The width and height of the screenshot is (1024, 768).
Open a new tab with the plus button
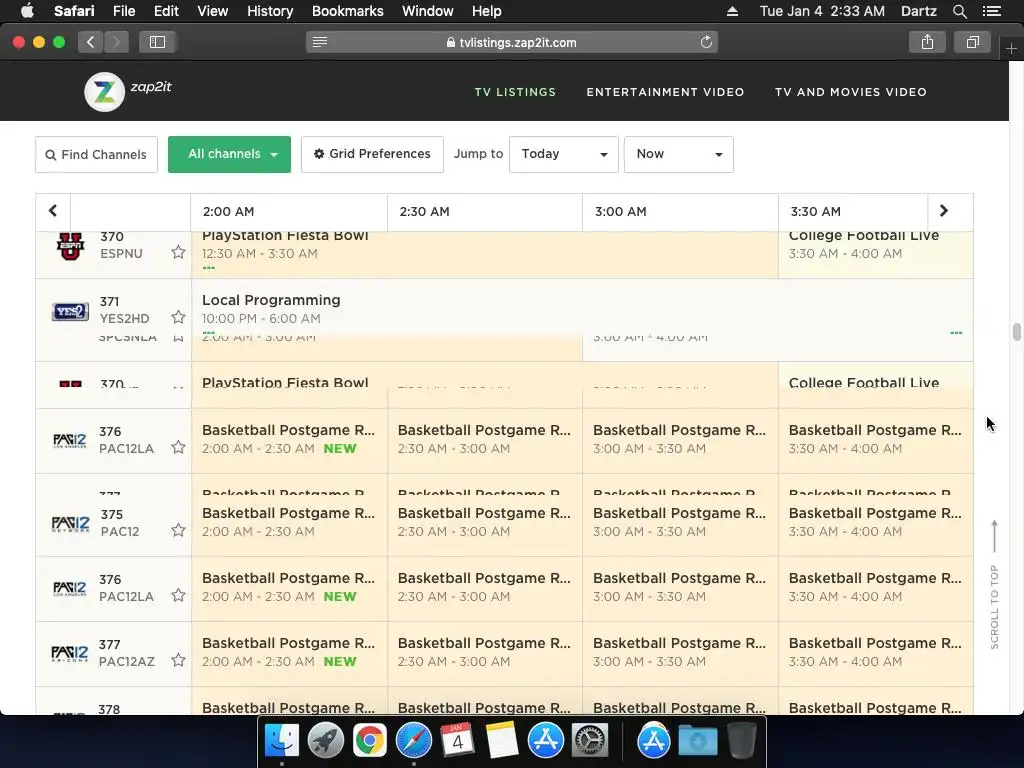(1011, 48)
